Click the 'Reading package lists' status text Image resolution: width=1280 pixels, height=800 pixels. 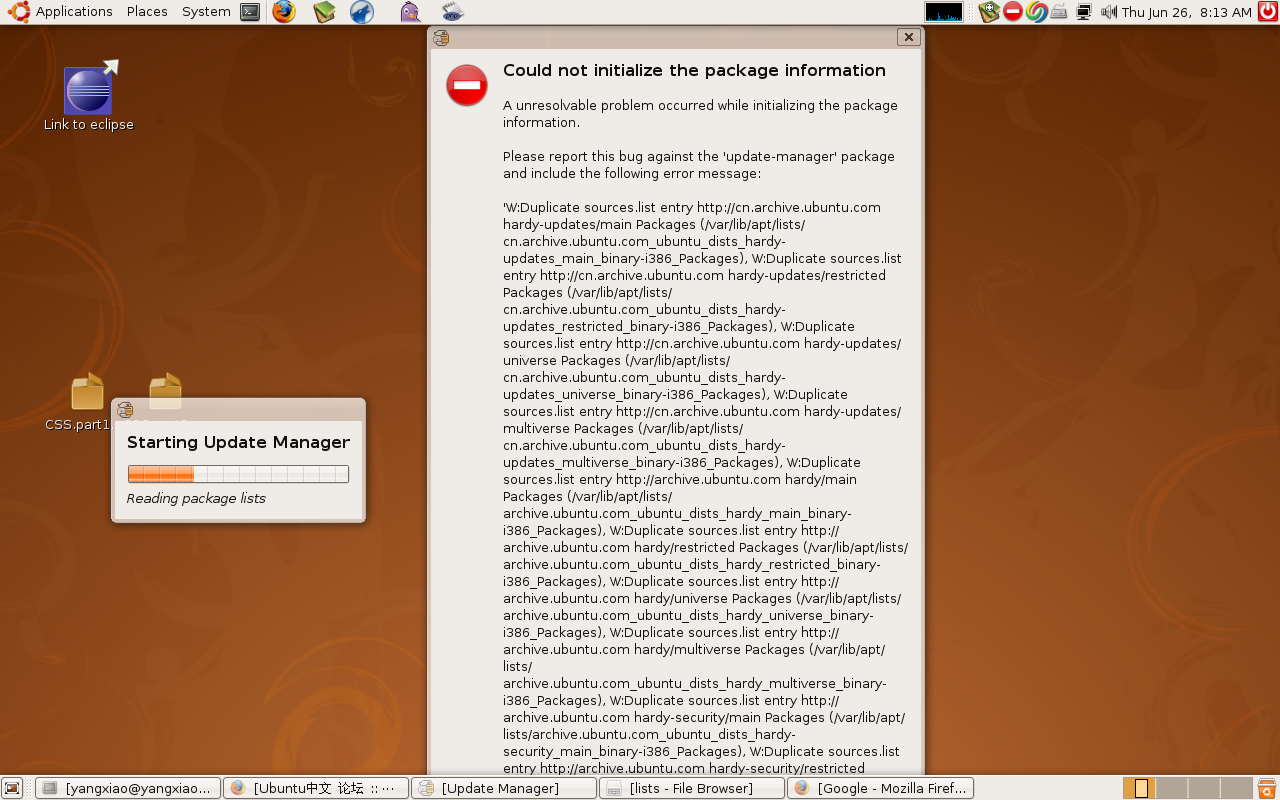tap(196, 498)
